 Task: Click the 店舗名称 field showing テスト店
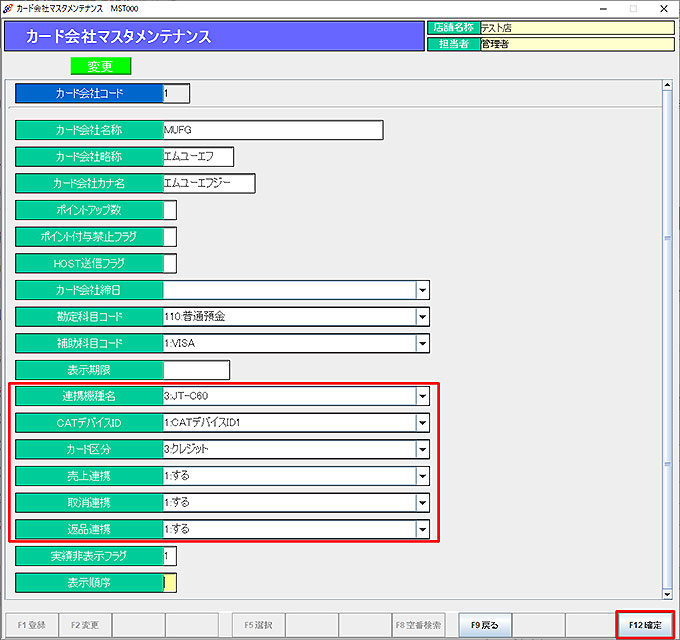pyautogui.click(x=577, y=28)
